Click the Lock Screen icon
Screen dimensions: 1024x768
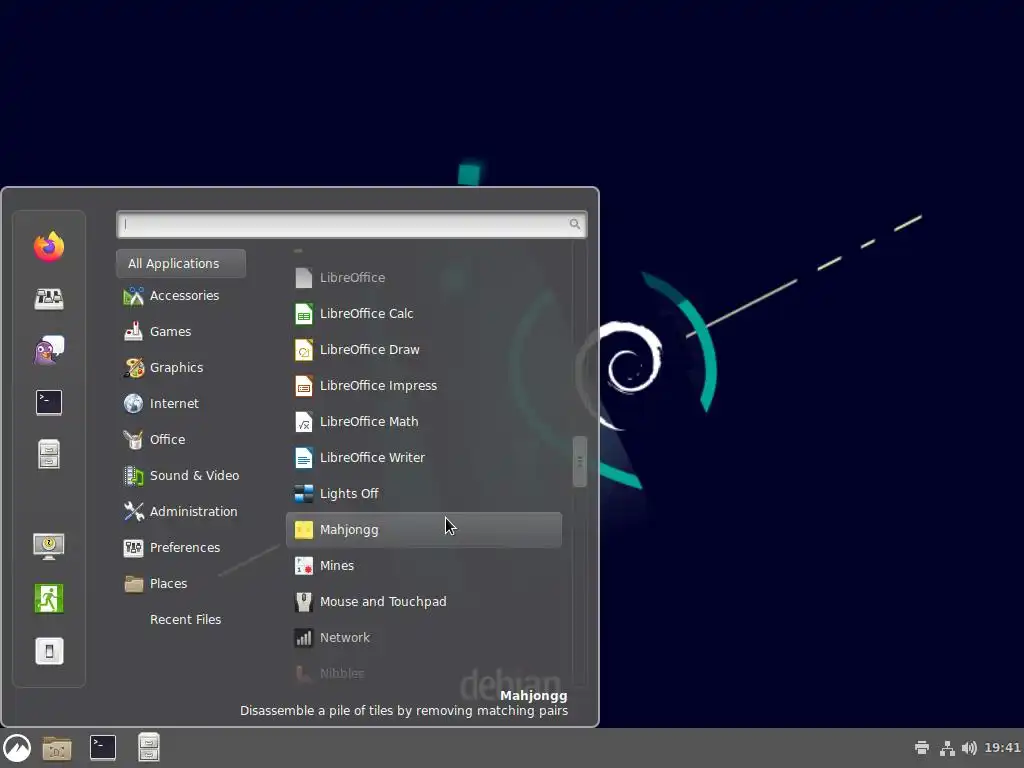49,546
